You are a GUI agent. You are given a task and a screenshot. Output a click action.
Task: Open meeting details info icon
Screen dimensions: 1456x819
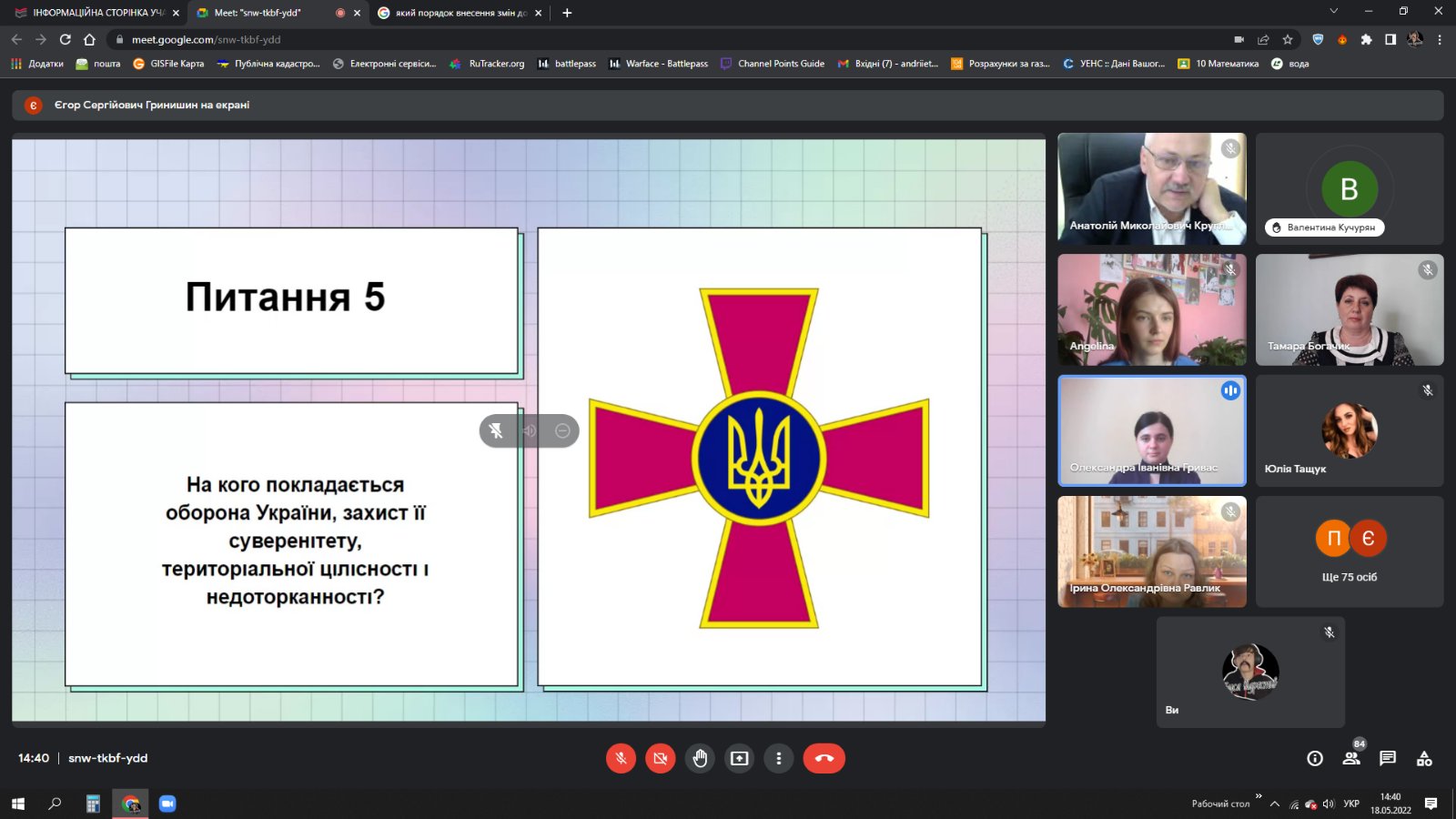(1315, 758)
